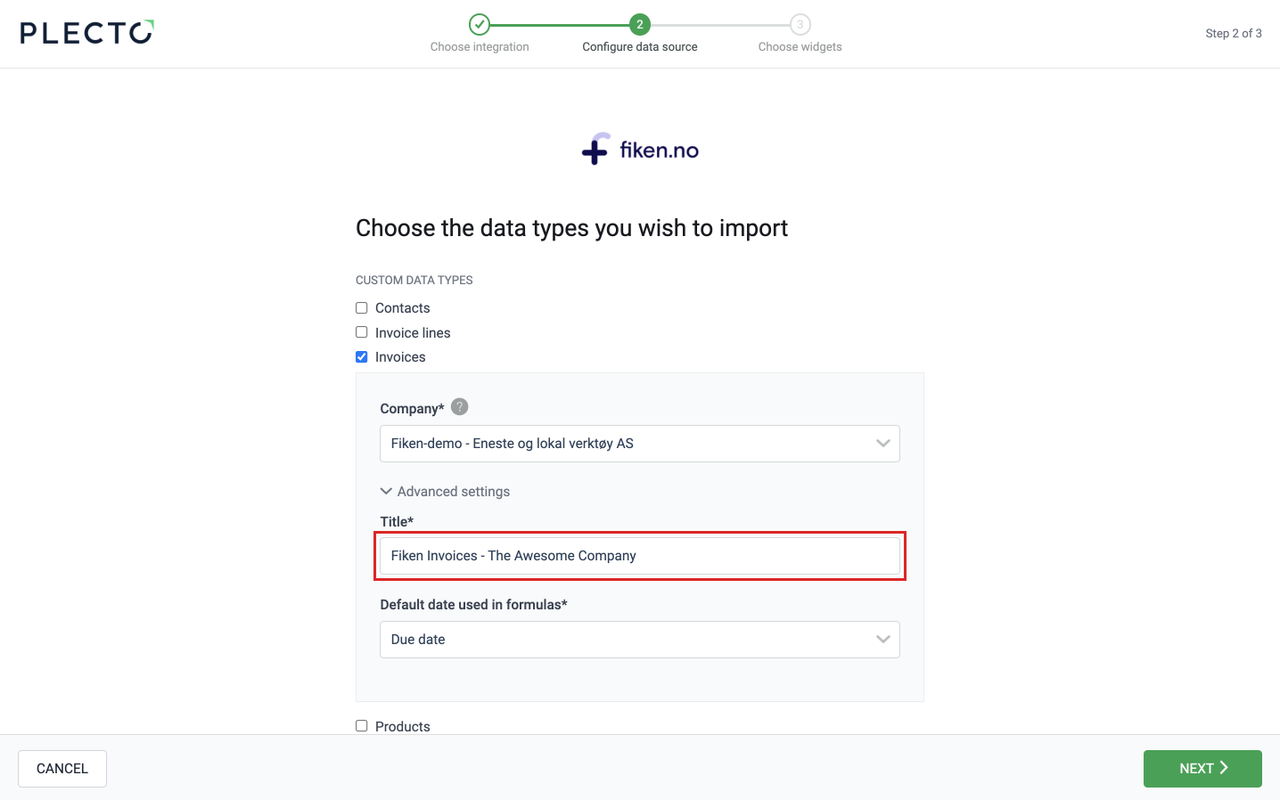This screenshot has width=1280, height=800.
Task: Click the step 3 circle icon
Action: [x=800, y=24]
